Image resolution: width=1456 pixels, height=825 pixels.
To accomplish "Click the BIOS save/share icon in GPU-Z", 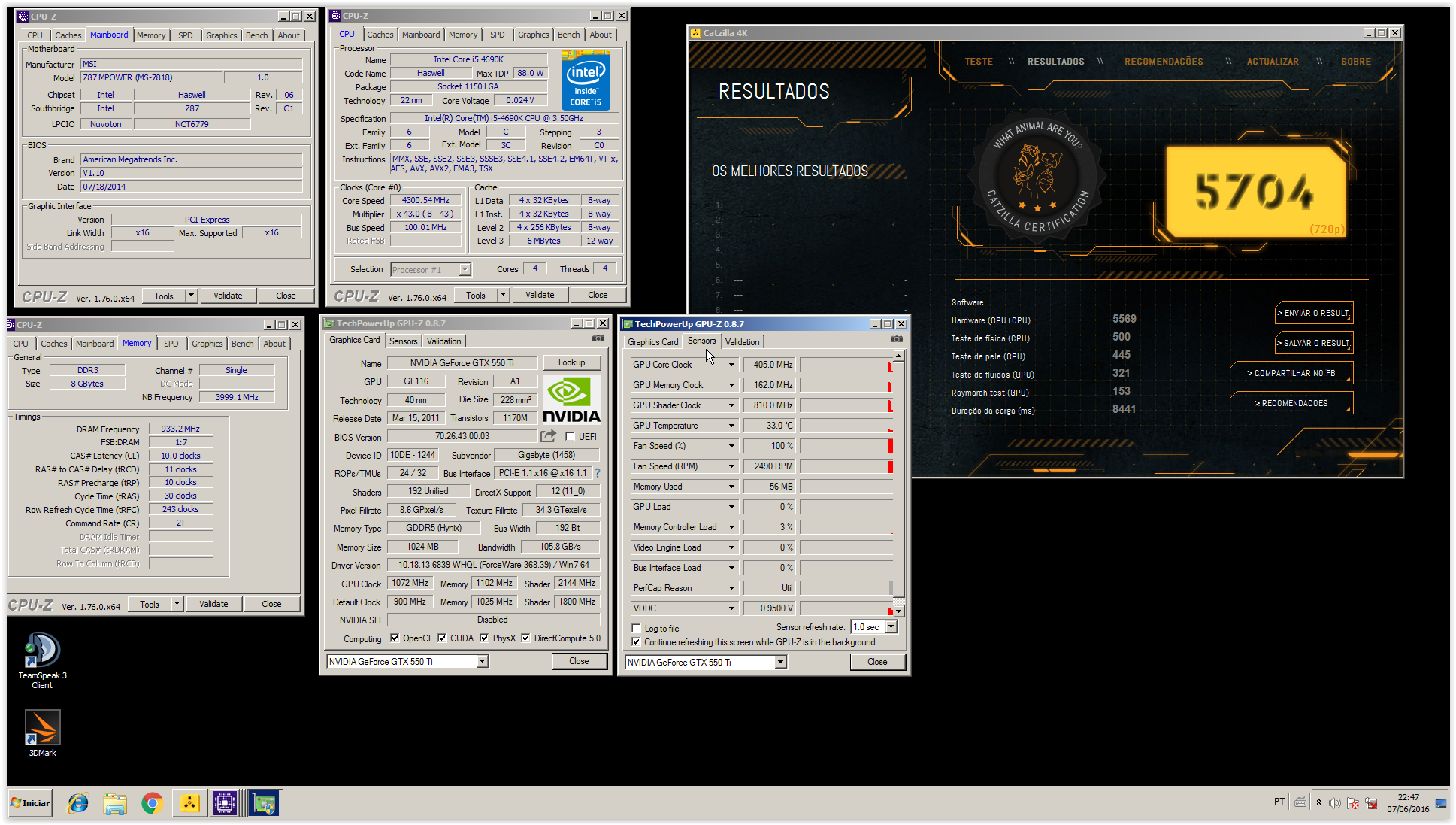I will pos(549,436).
